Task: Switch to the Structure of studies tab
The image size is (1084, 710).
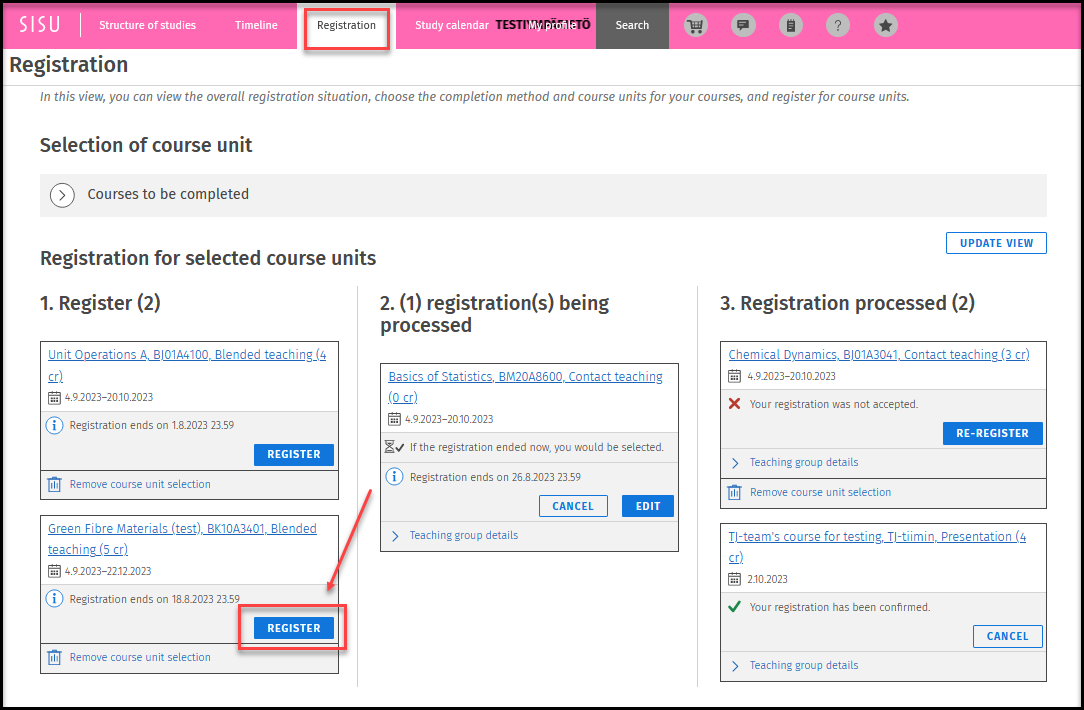Action: tap(147, 25)
